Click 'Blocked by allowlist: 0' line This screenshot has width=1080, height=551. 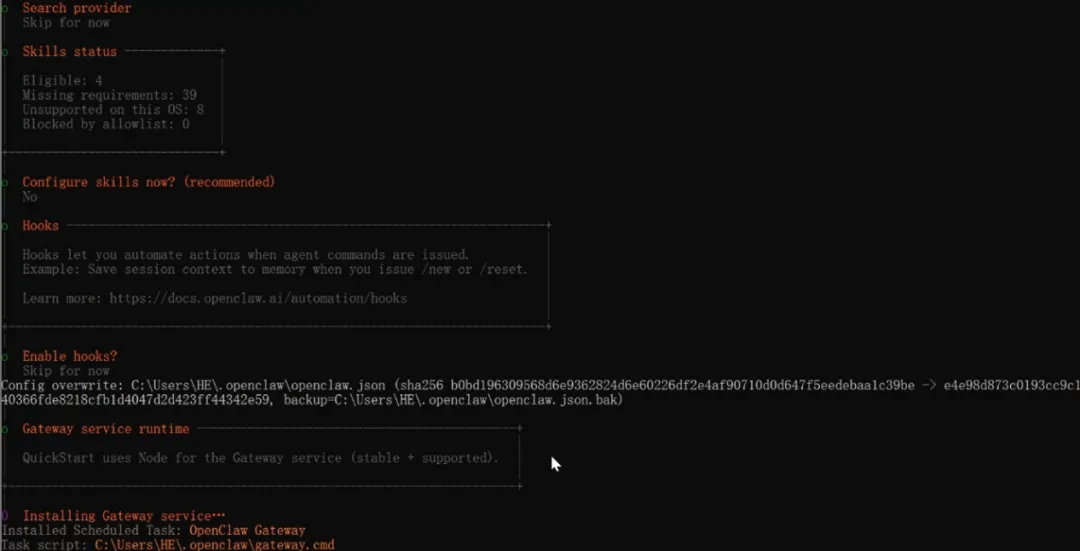coord(106,124)
